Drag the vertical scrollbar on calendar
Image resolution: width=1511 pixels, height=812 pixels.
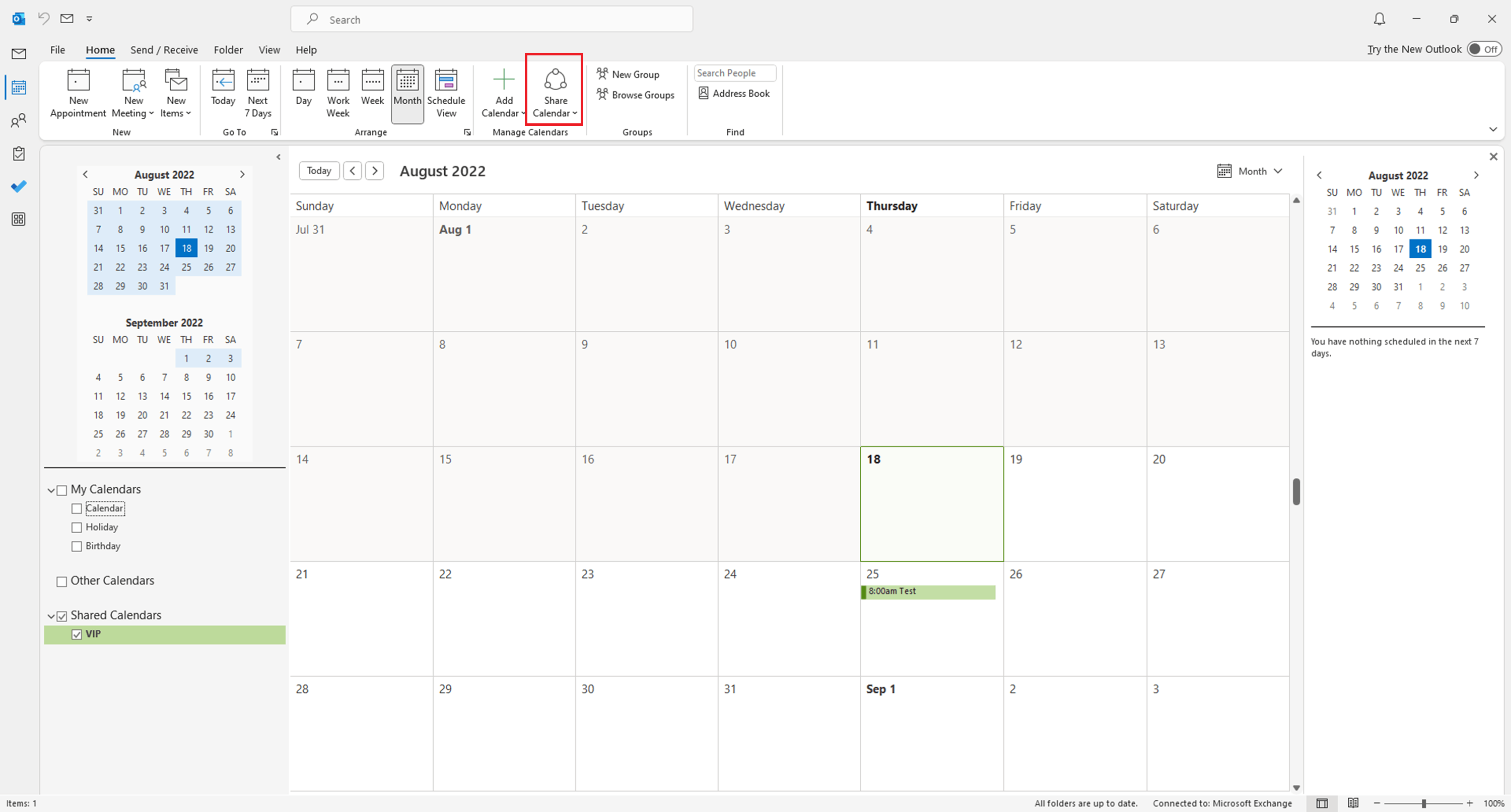(1297, 489)
